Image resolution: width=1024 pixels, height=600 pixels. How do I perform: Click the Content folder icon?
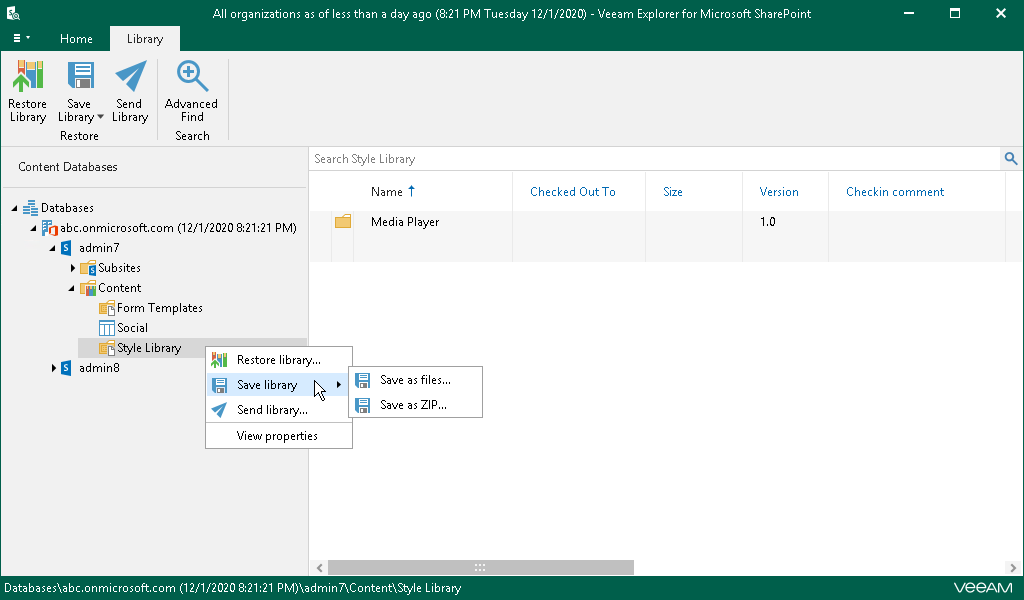point(88,288)
